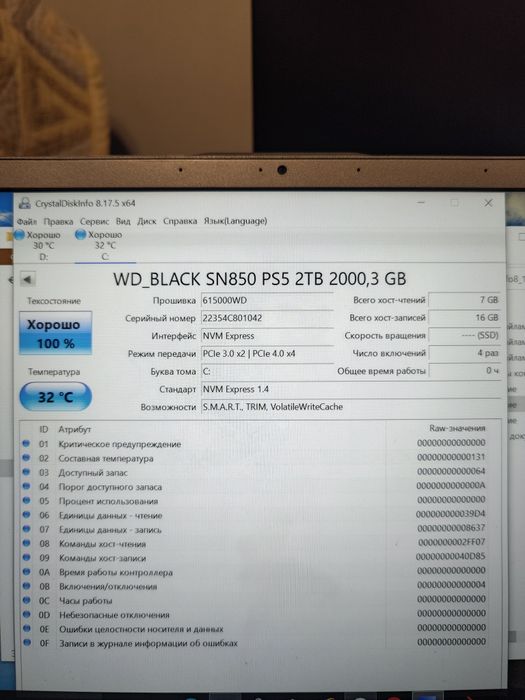Click the rotation speed value (SSD)
Screen dimensions: 525x700
pyautogui.click(x=464, y=335)
